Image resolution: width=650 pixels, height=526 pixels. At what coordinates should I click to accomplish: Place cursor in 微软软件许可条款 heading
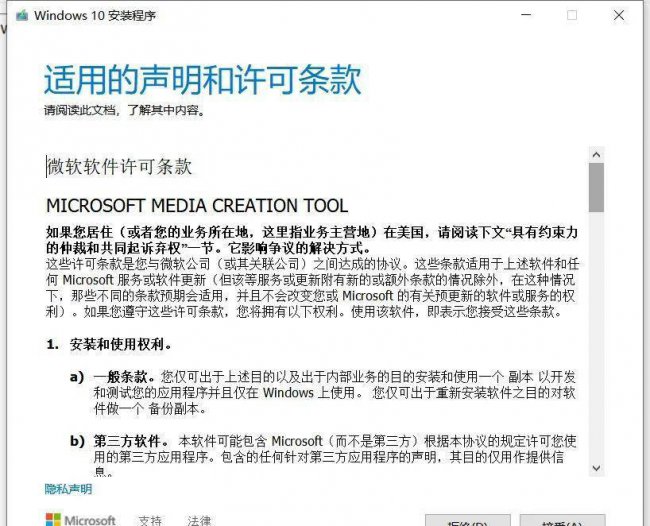[119, 167]
